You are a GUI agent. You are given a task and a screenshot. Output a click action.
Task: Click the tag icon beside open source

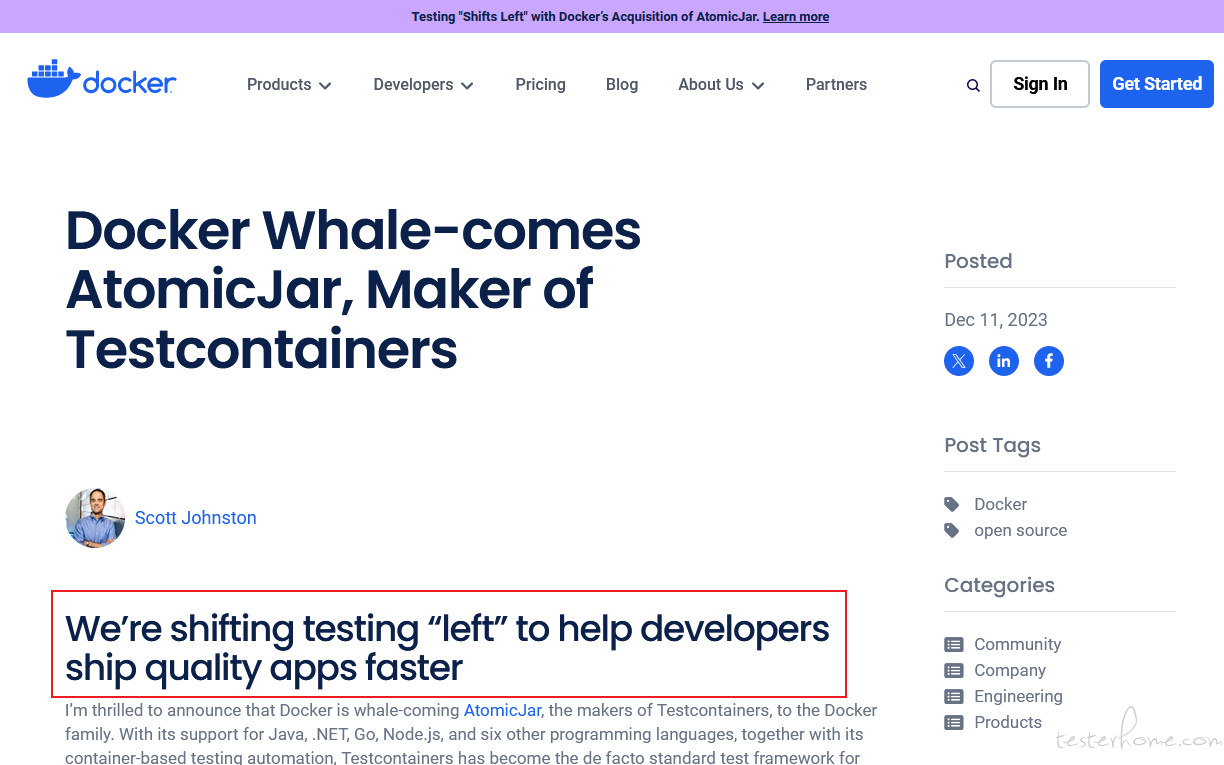pos(952,530)
